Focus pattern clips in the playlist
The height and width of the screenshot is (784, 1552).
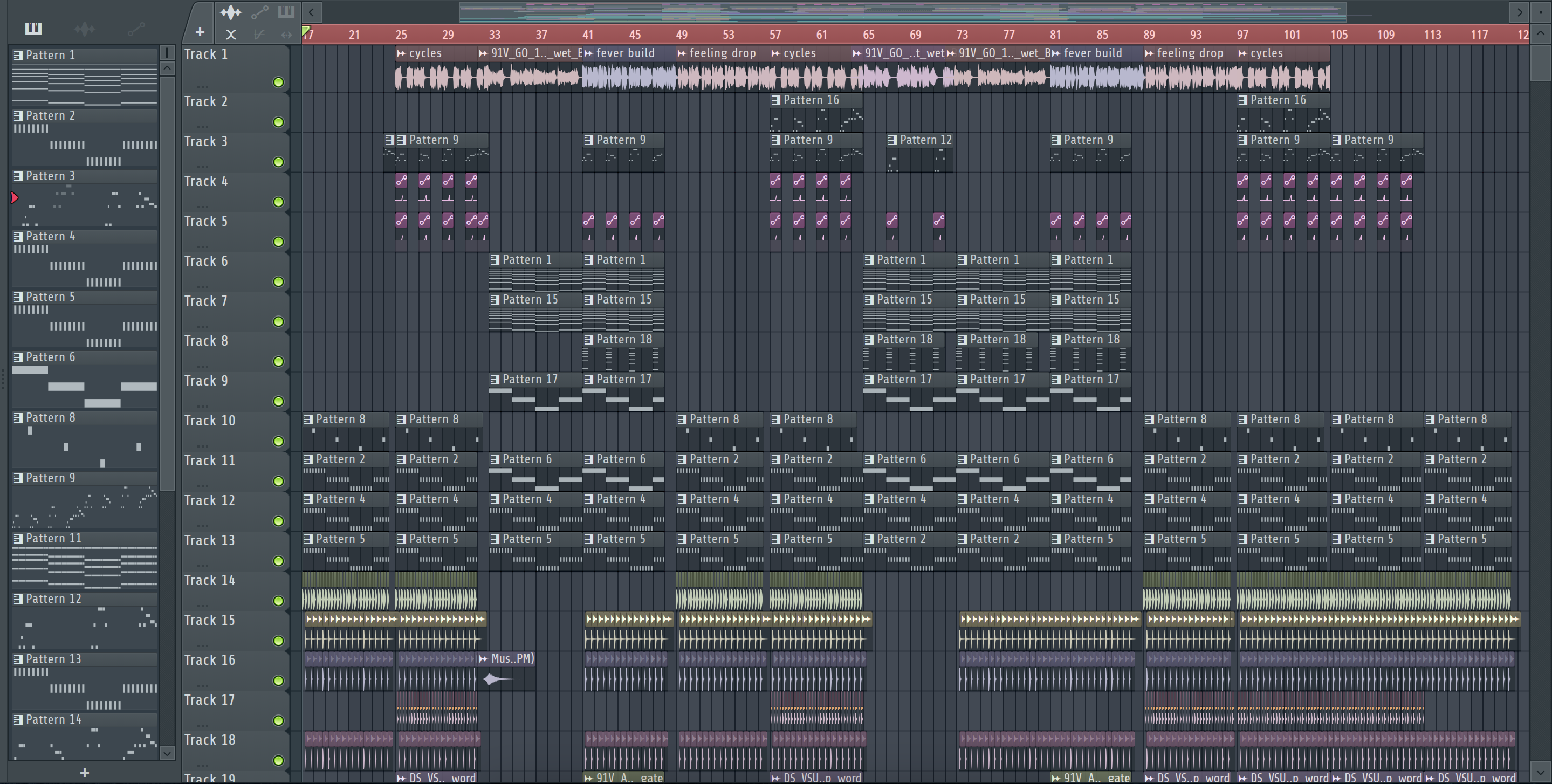coord(286,11)
